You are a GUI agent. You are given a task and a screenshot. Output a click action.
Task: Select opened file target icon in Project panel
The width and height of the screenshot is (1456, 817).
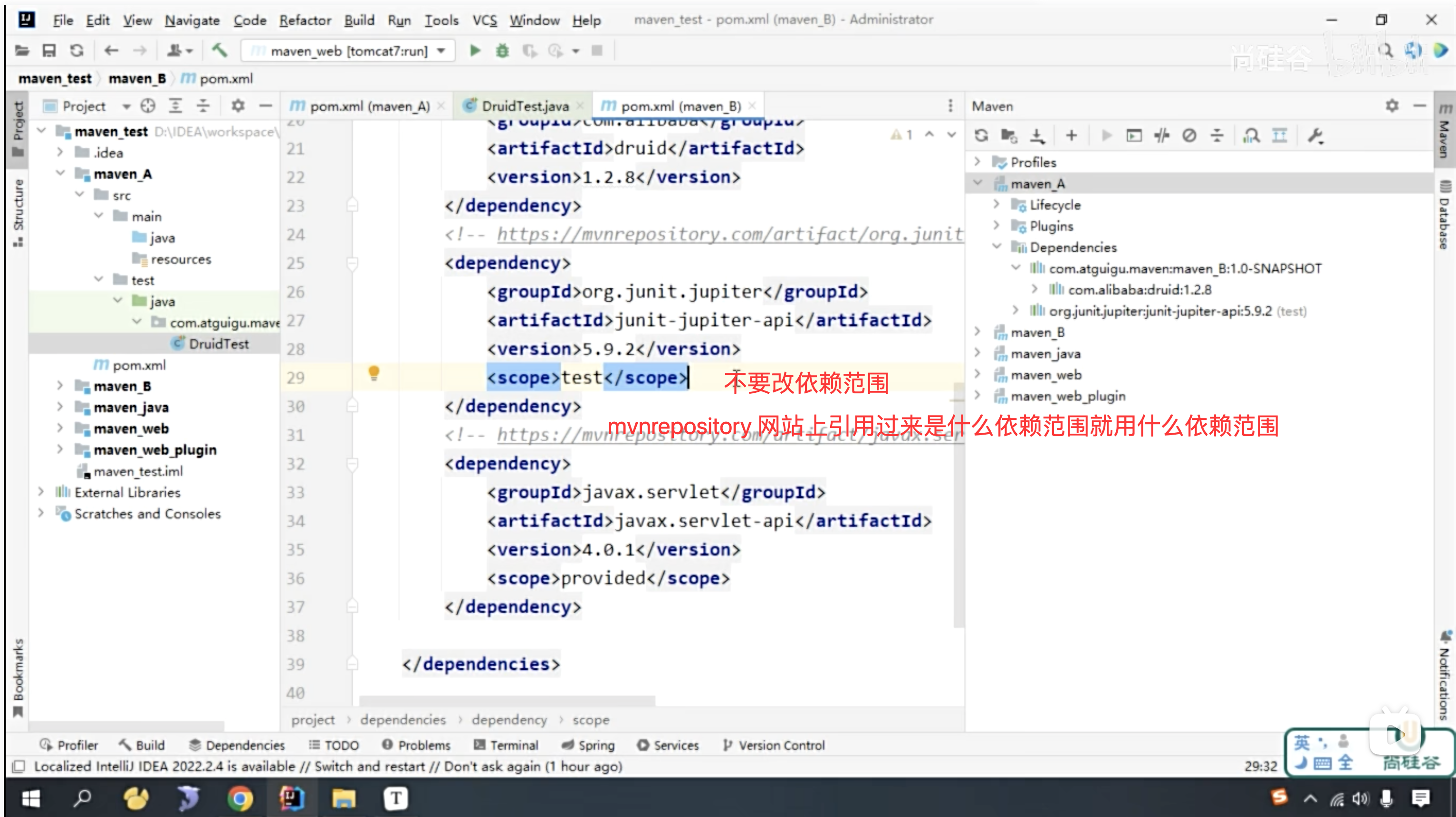148,106
